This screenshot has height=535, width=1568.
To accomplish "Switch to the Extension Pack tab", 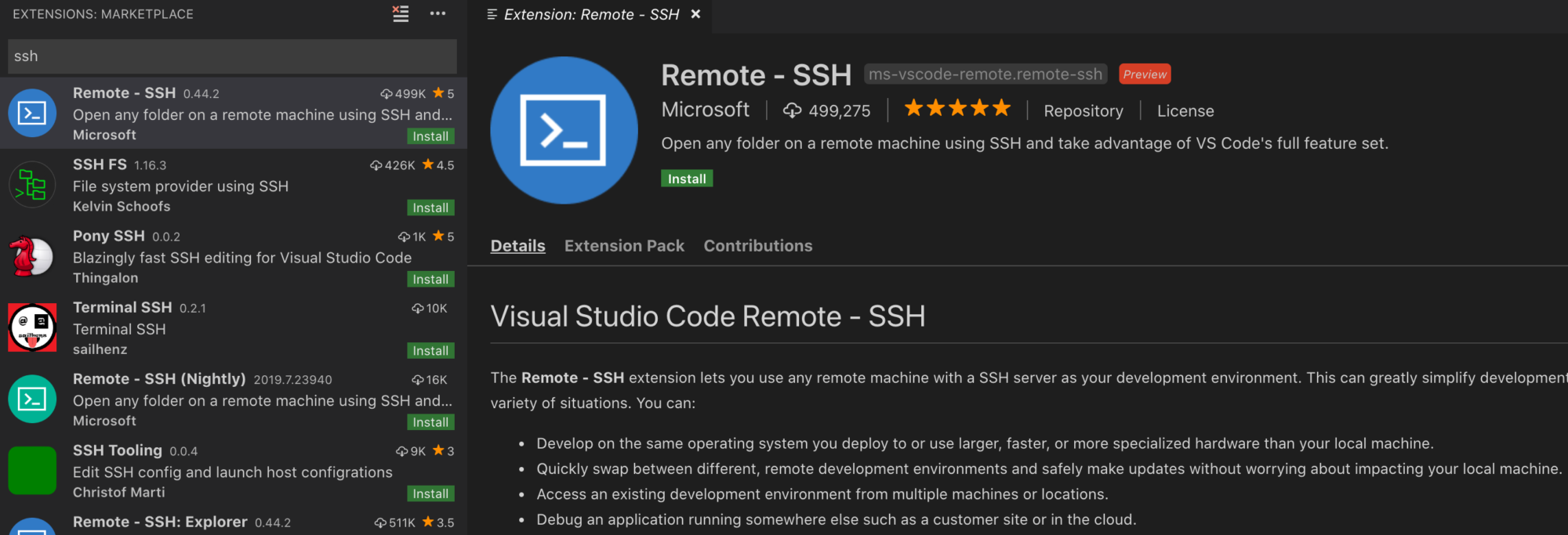I will 624,246.
